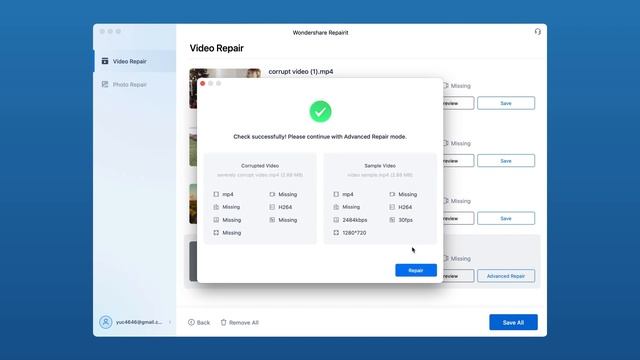This screenshot has height=360, width=640.
Task: Click the Sample Video 1280*720 resolution icon
Action: click(336, 233)
